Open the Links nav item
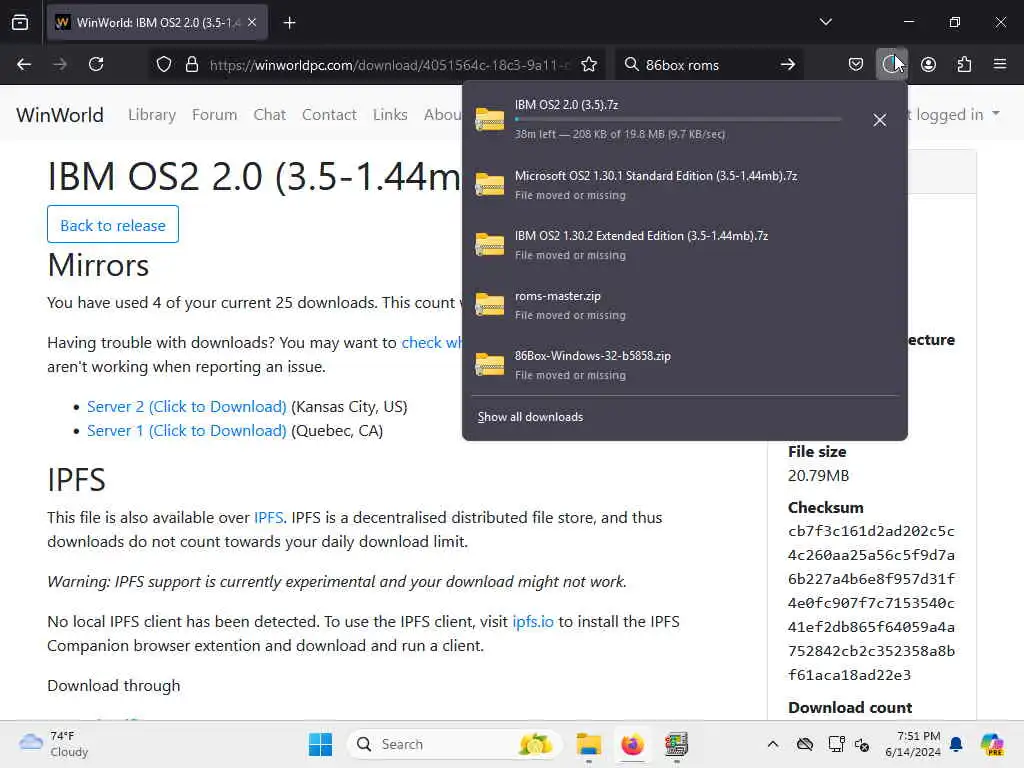Viewport: 1024px width, 768px height. pos(391,115)
